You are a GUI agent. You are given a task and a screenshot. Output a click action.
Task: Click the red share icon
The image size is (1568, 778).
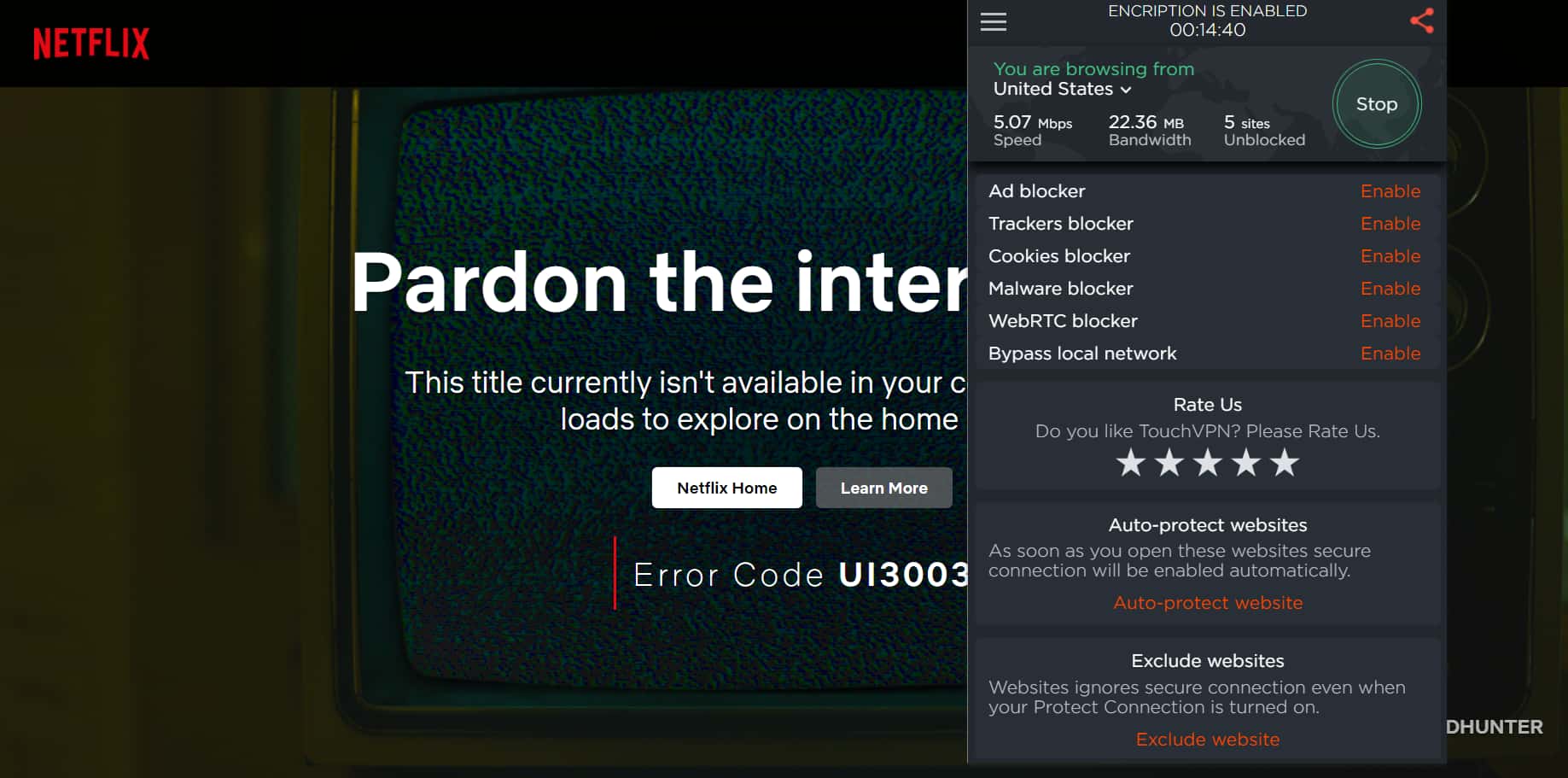tap(1421, 21)
